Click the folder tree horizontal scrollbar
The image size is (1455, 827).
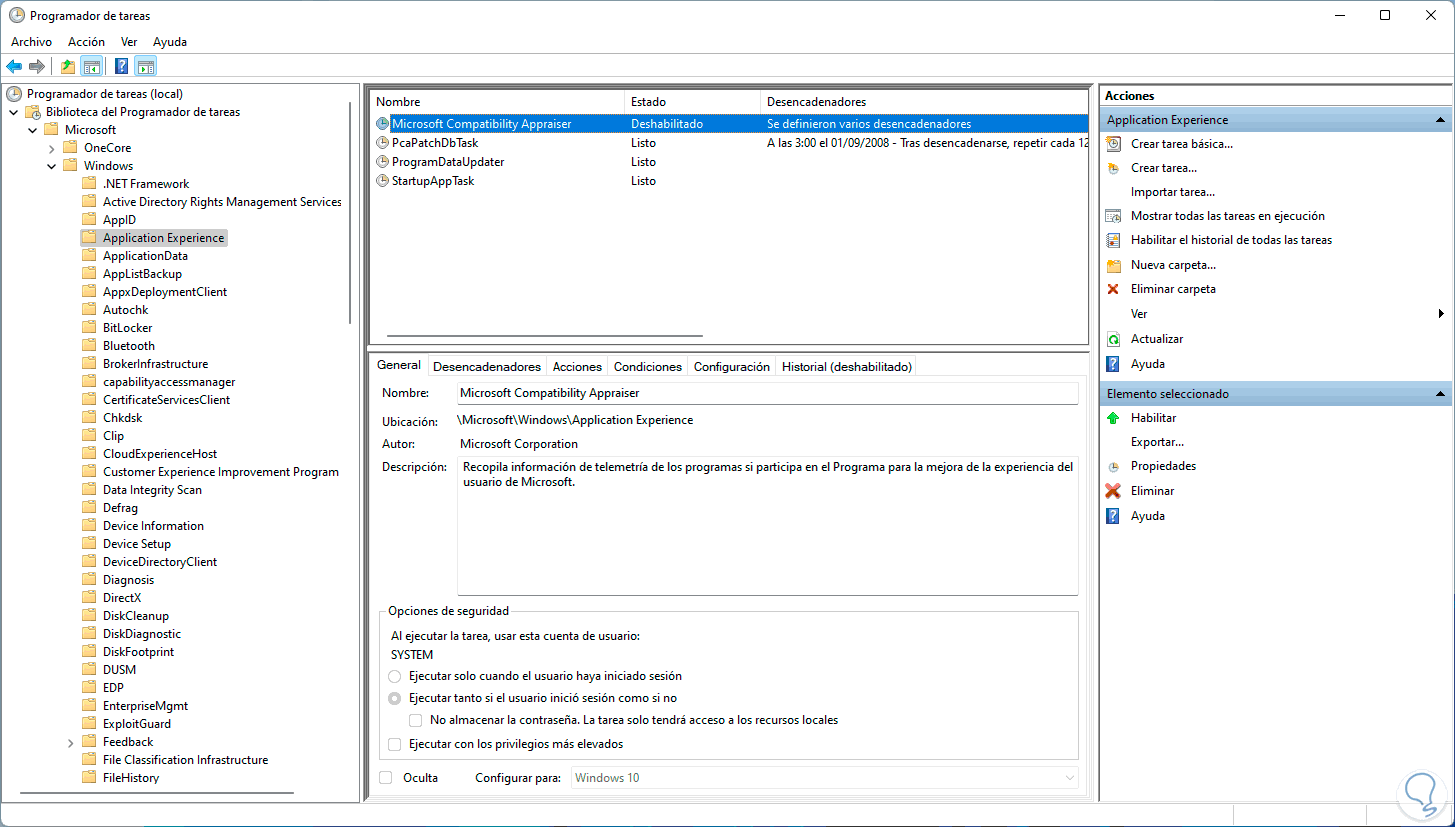pos(157,793)
